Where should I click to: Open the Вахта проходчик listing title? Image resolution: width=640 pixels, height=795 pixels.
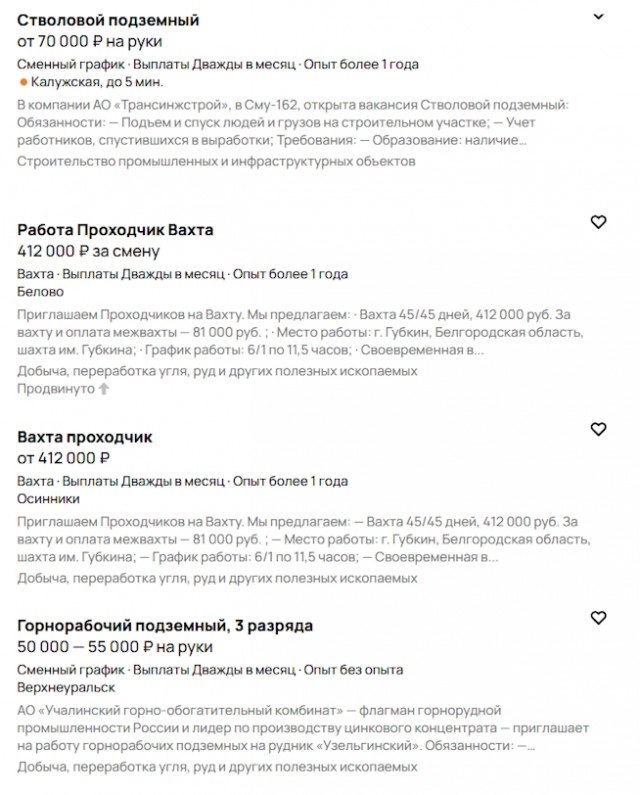click(x=85, y=437)
